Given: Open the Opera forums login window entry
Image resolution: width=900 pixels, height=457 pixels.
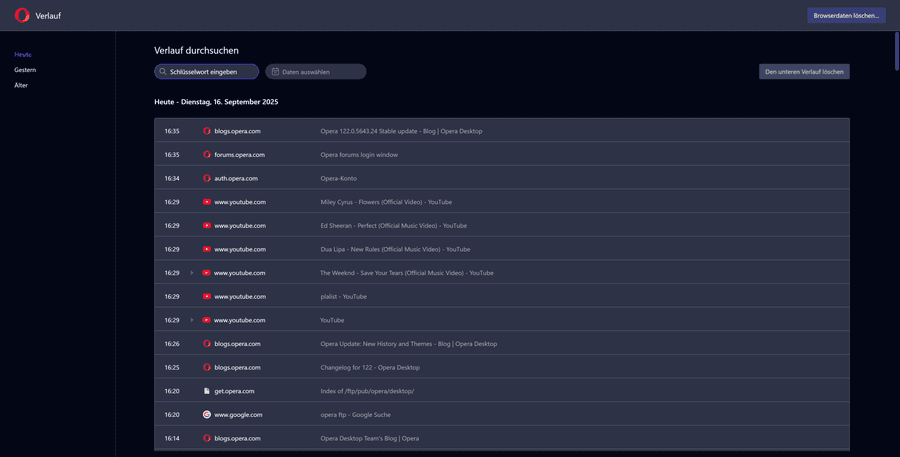Looking at the screenshot, I should (359, 154).
